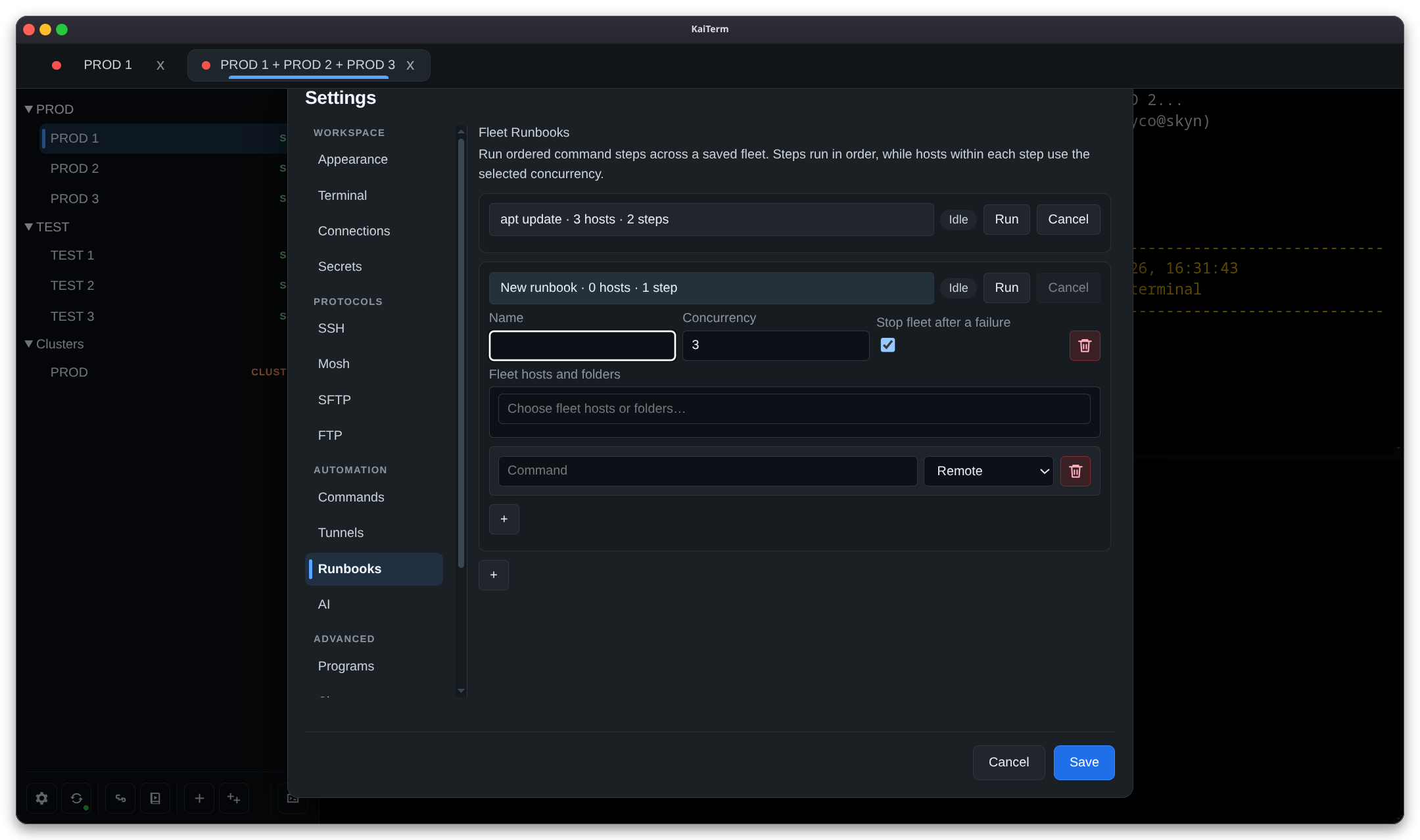Select the PROD cluster entry

[163, 373]
